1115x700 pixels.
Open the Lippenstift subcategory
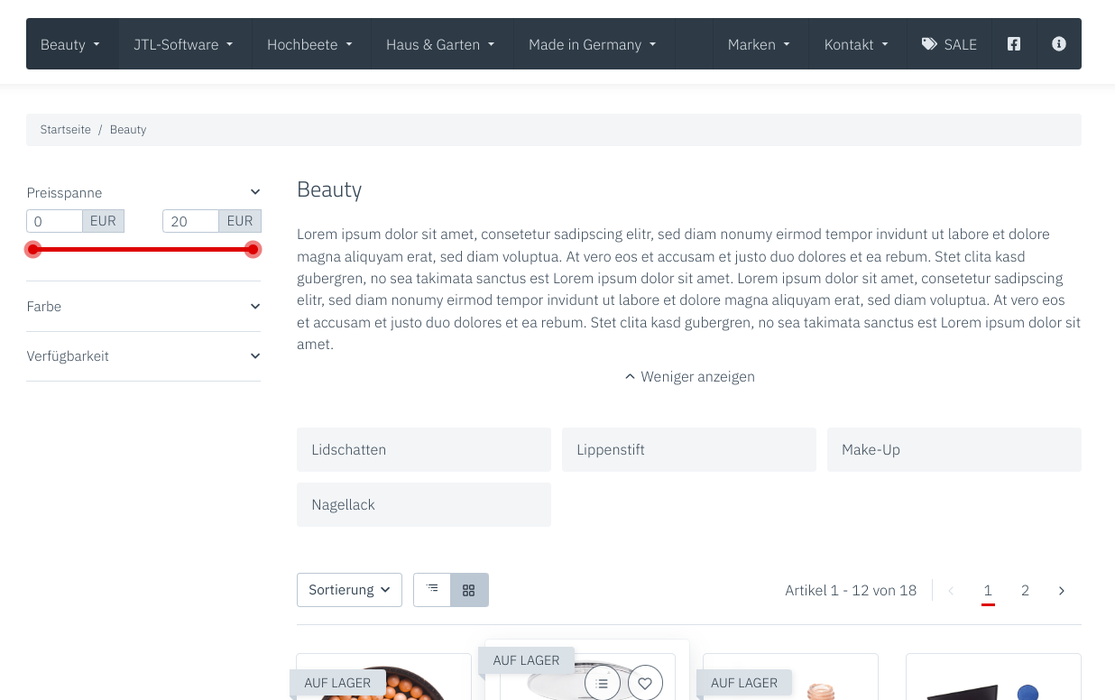pos(689,450)
